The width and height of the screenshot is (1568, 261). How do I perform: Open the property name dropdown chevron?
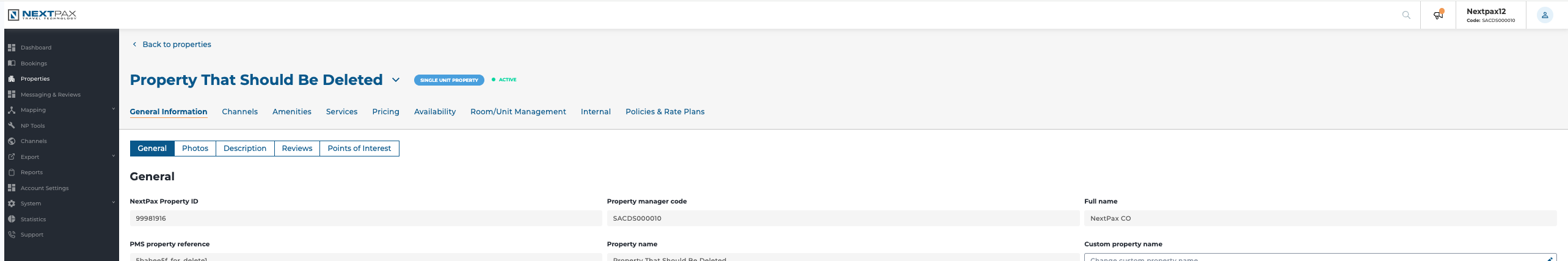tap(396, 80)
